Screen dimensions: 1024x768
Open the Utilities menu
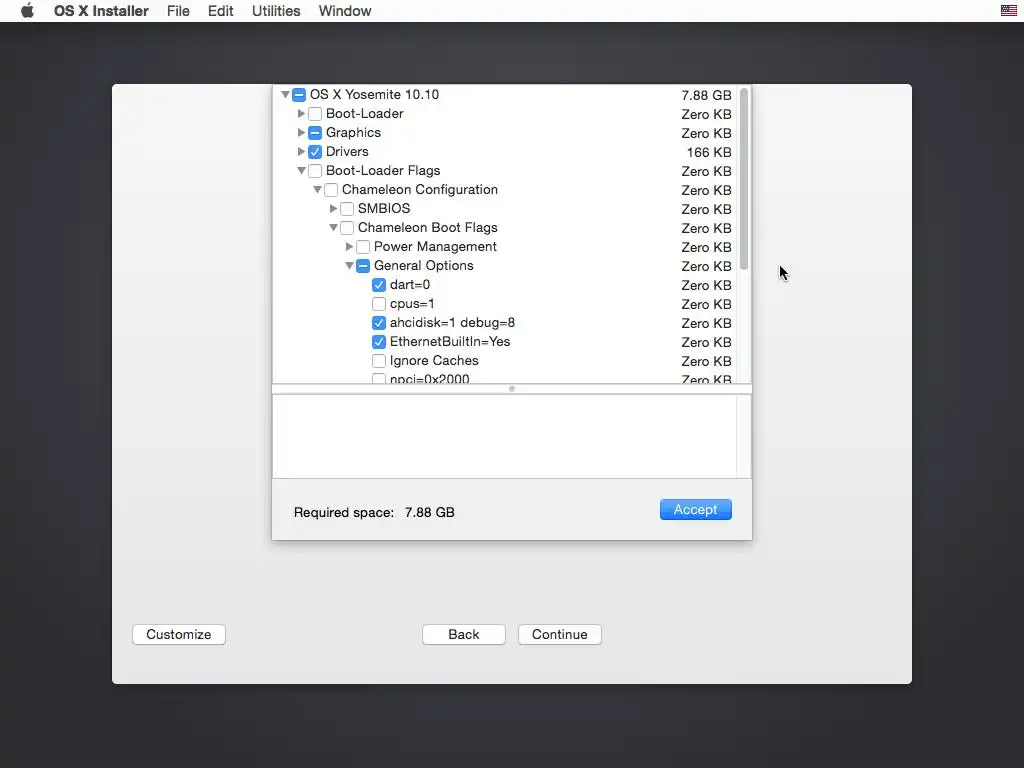(276, 11)
